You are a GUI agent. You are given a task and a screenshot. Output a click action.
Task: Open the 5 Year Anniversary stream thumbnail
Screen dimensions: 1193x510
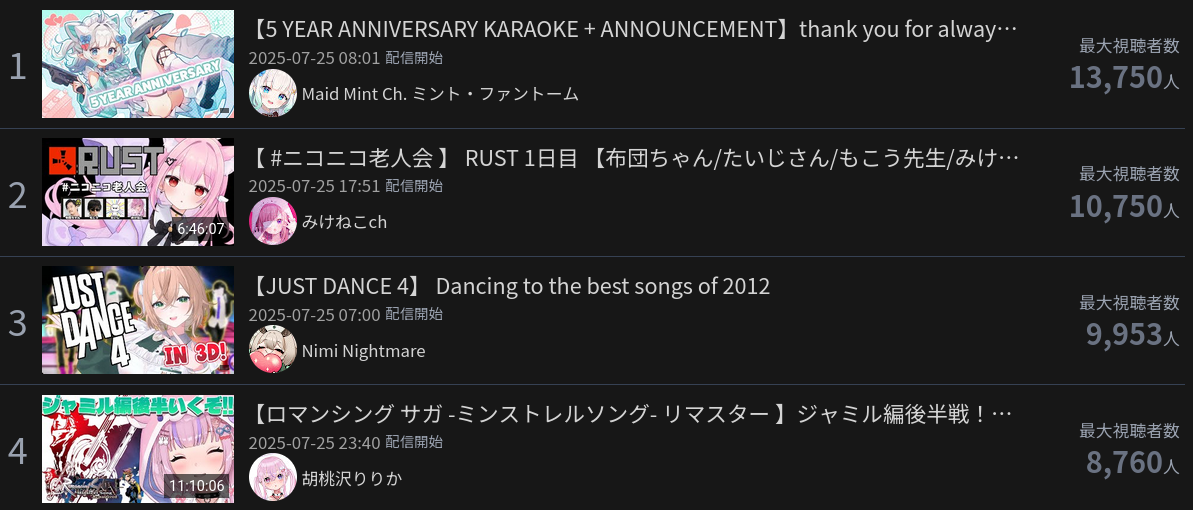(x=138, y=64)
